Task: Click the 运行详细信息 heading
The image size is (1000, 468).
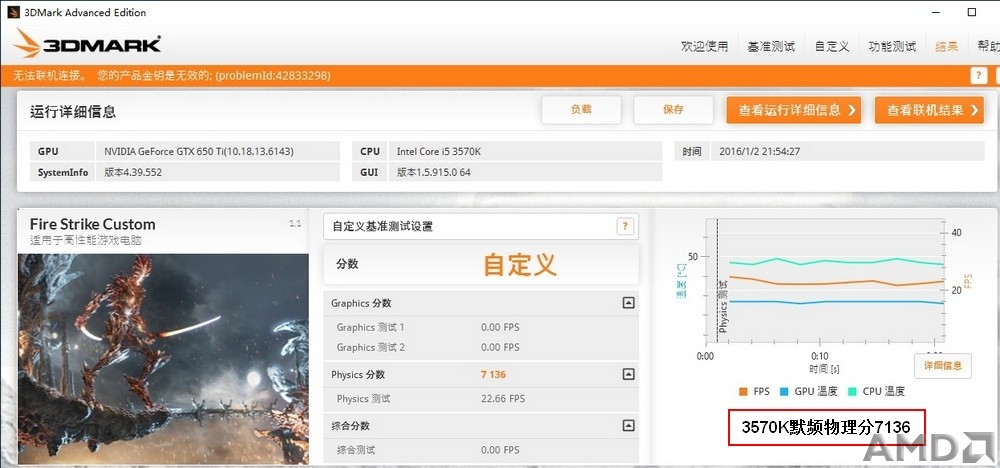Action: 73,112
